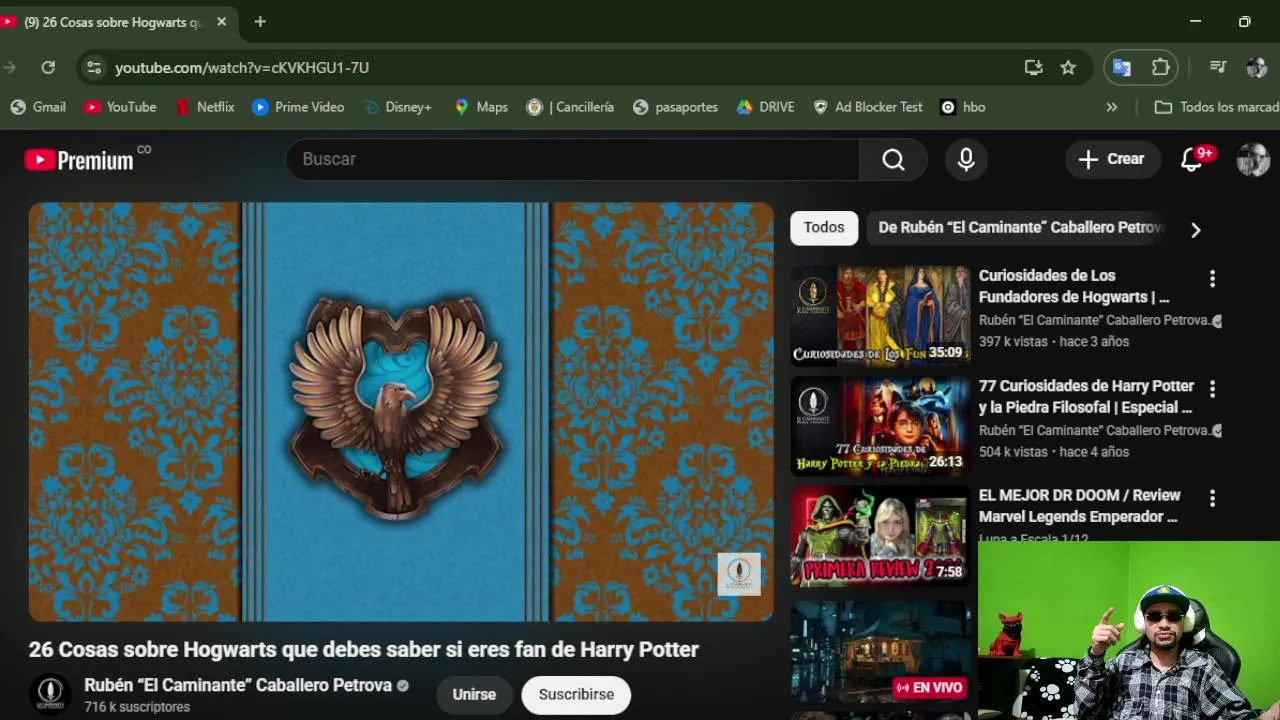Click the Ravenclaw crest video player

401,411
